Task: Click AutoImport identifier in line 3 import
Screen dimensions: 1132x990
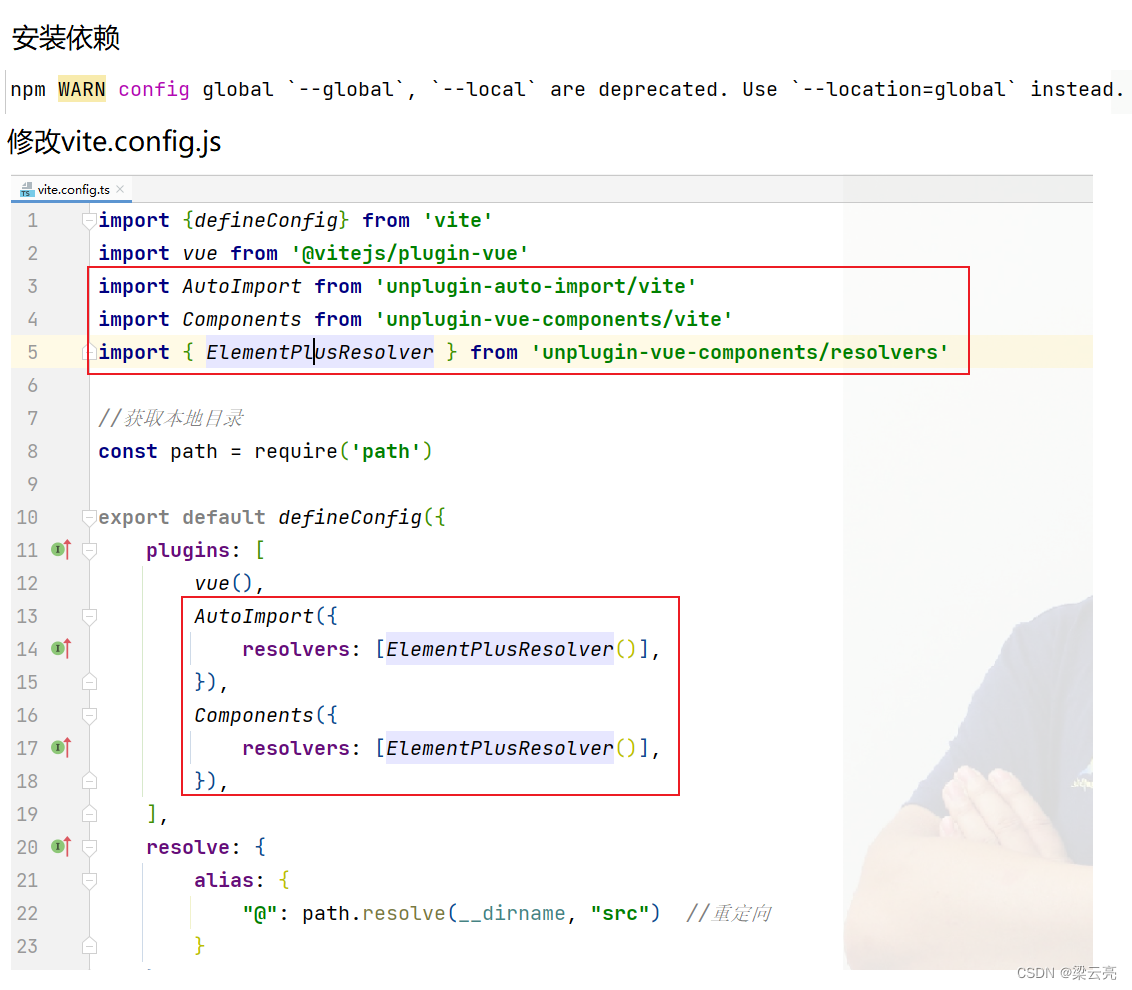Action: point(242,286)
